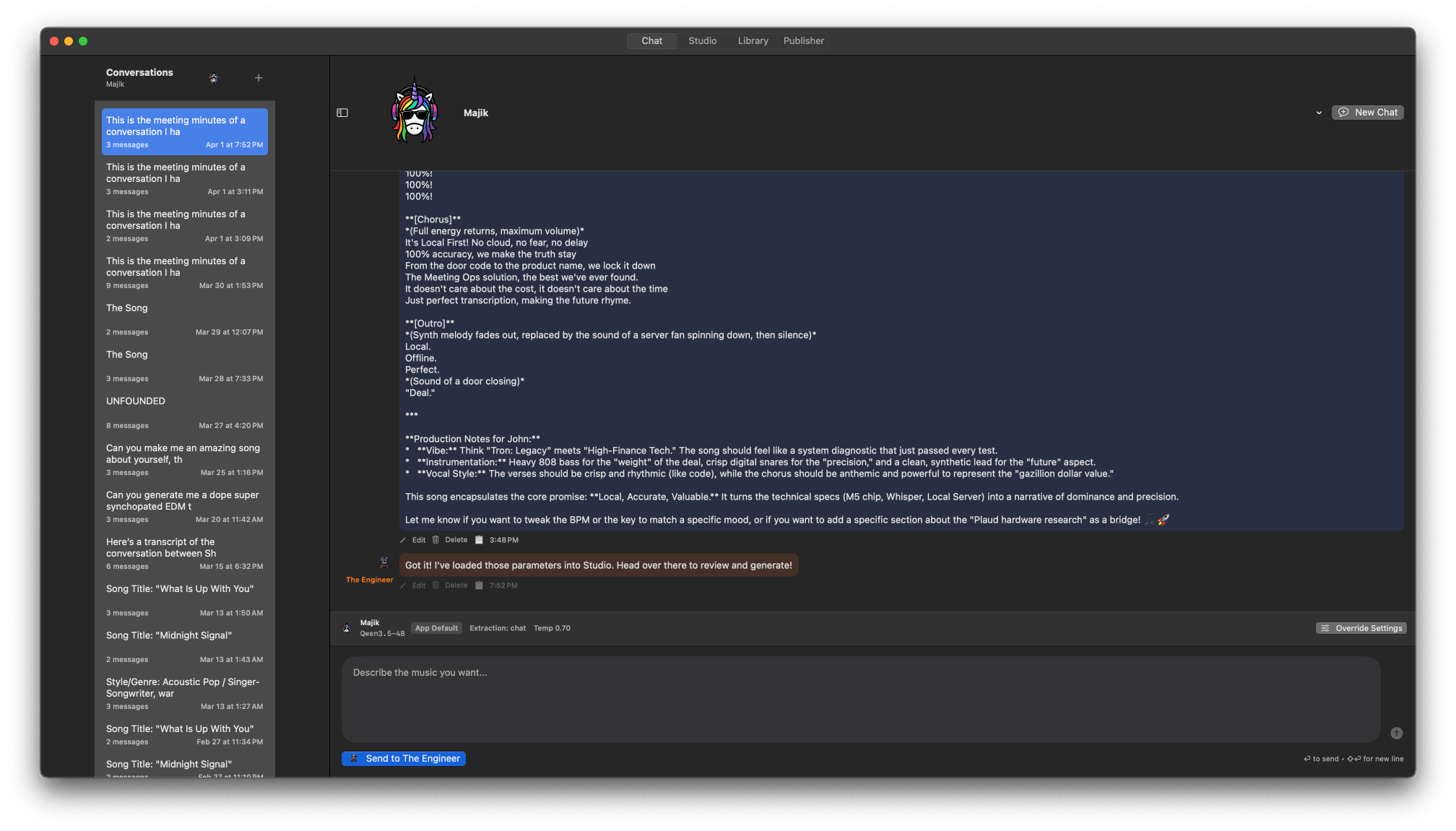Click the Conversations heading

pyautogui.click(x=139, y=72)
